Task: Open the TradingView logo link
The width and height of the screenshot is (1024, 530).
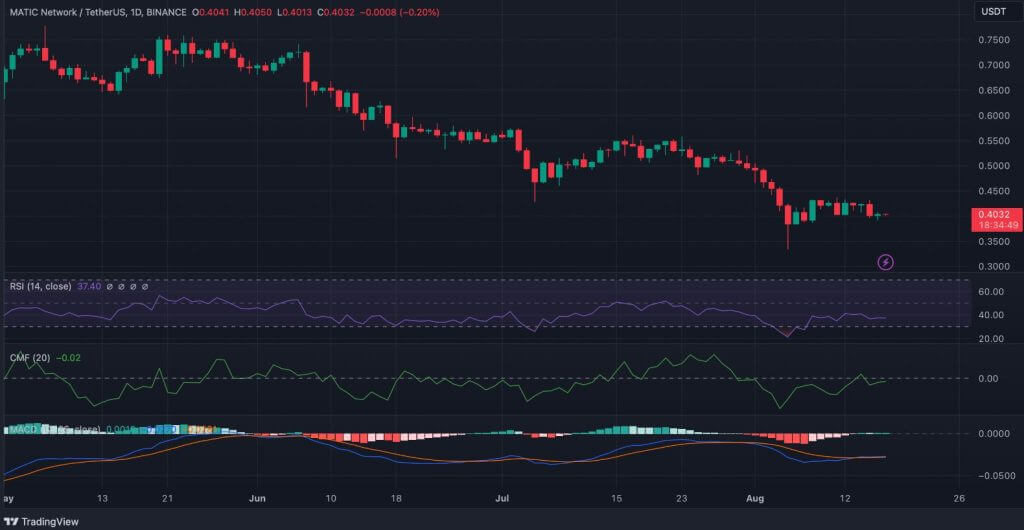Action: pyautogui.click(x=41, y=522)
